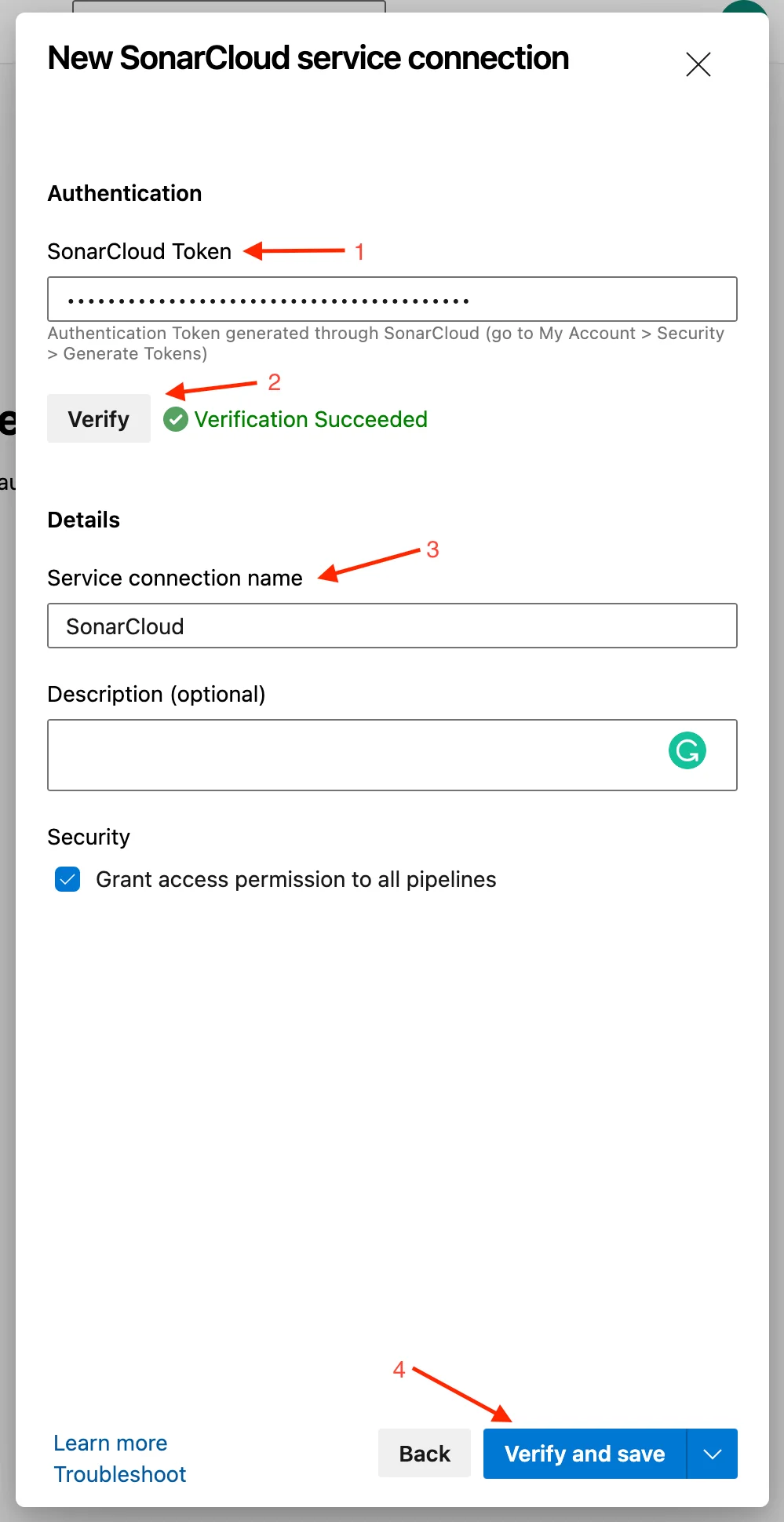Click the green Verification Succeeded checkmark icon

tap(176, 419)
